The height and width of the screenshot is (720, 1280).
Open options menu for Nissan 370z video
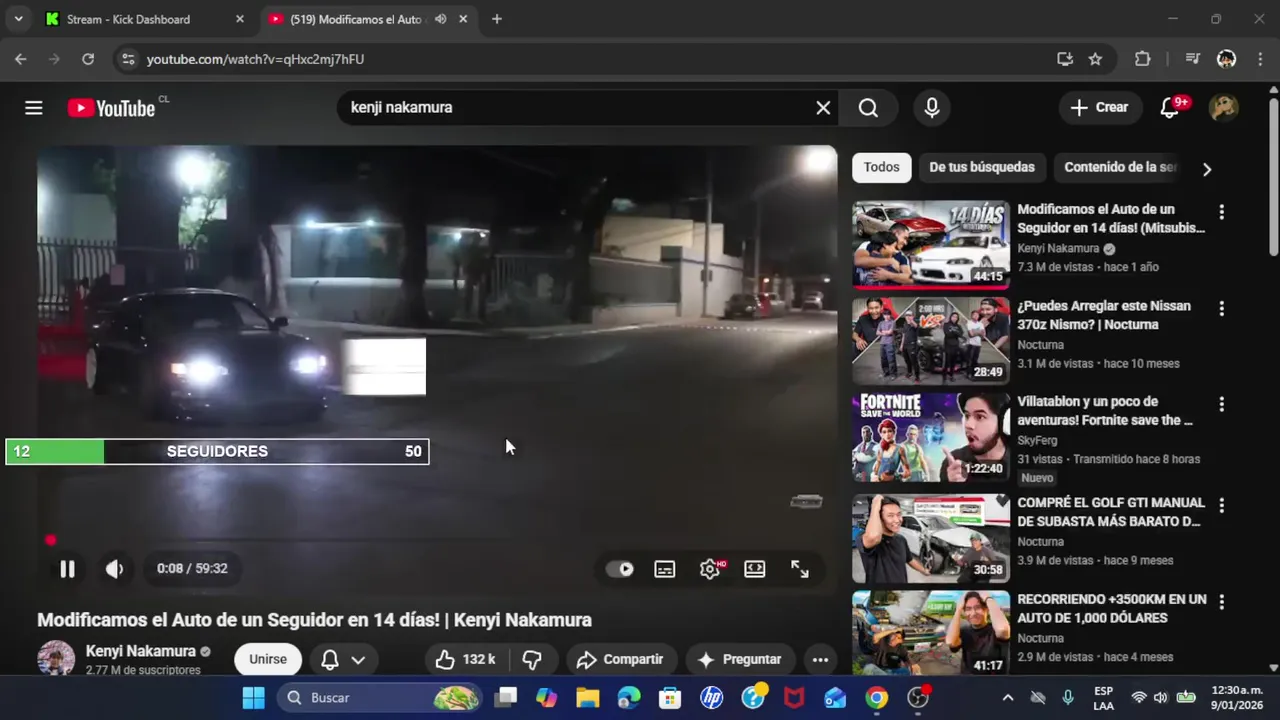[1221, 308]
